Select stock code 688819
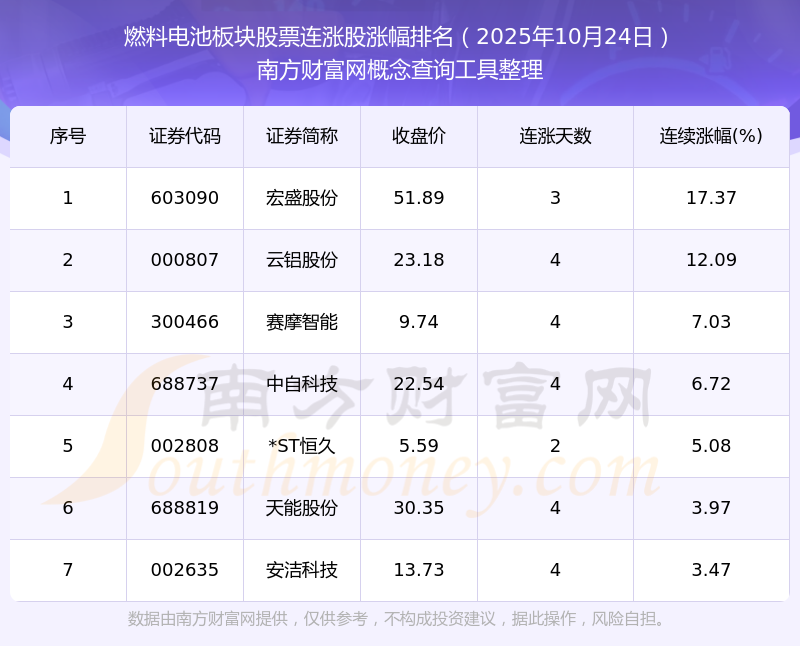 point(185,508)
